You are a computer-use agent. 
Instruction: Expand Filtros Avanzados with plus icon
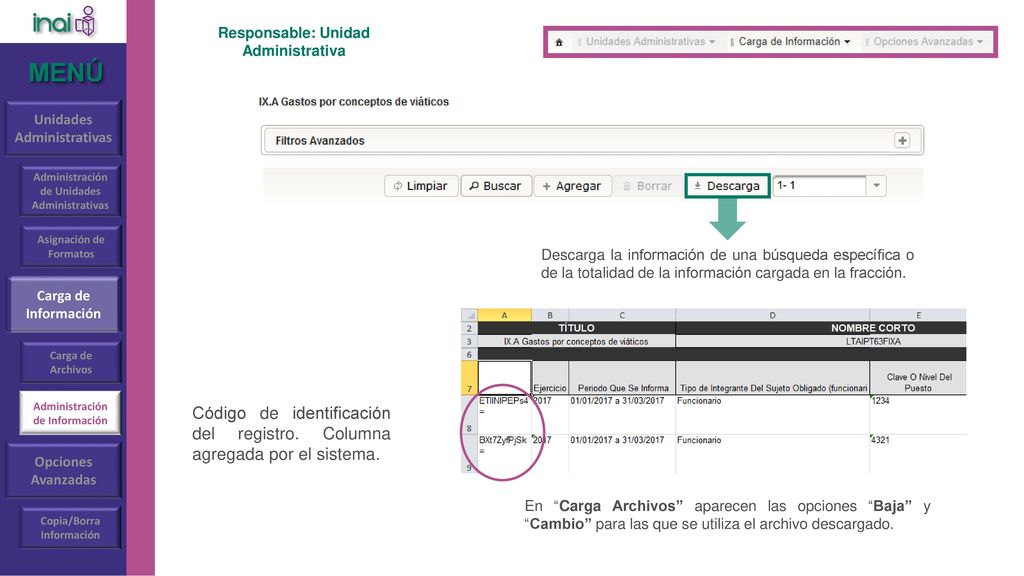point(902,140)
